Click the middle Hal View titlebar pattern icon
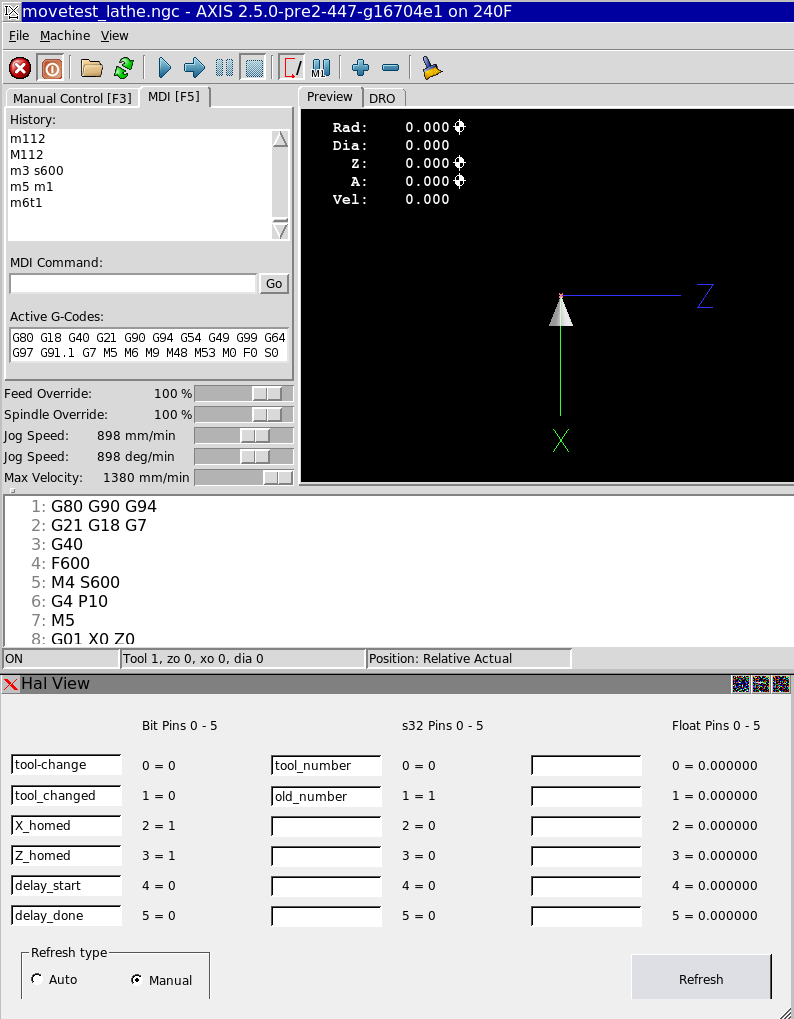Viewport: 794px width, 1019px height. pyautogui.click(x=761, y=684)
